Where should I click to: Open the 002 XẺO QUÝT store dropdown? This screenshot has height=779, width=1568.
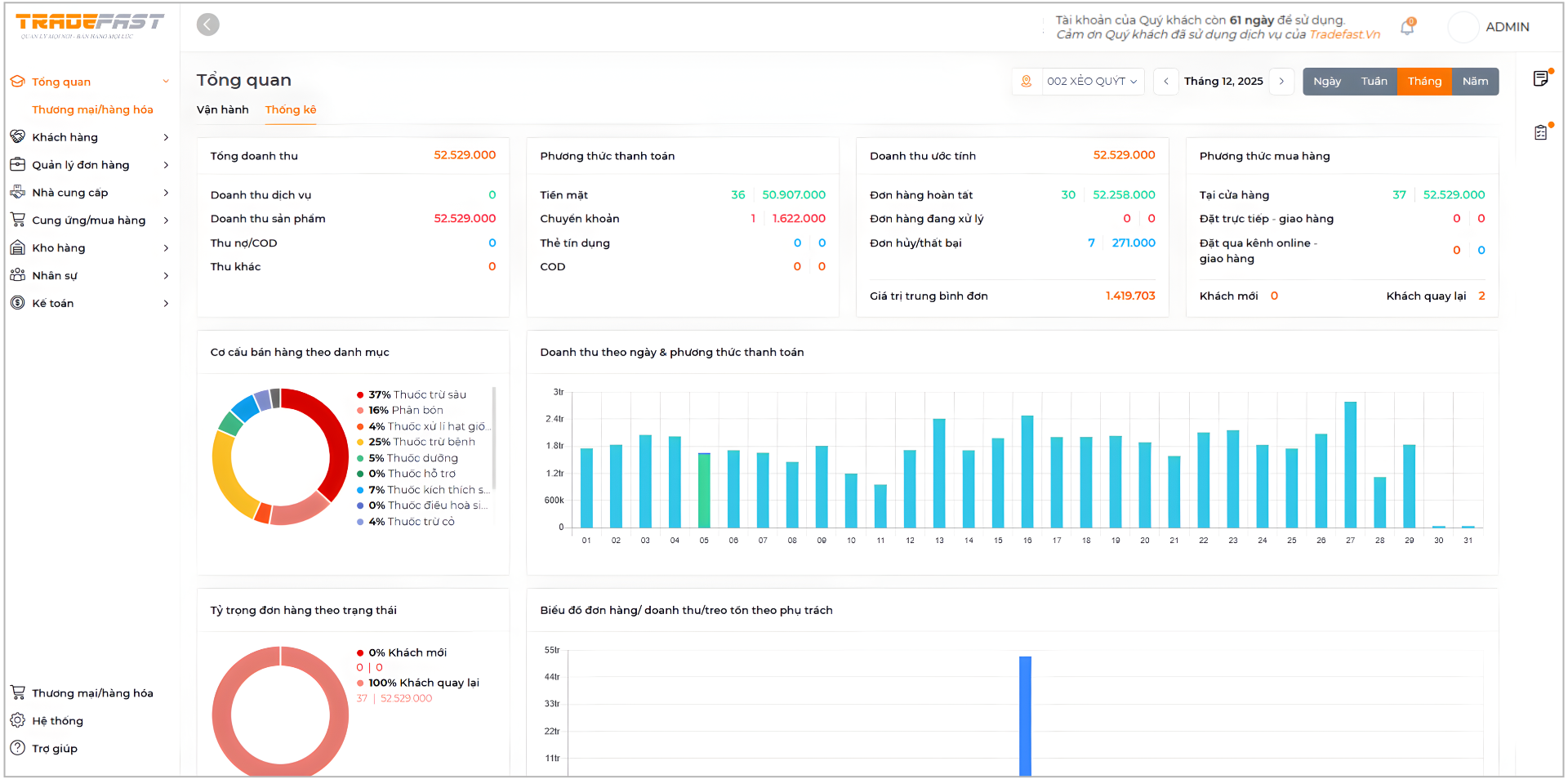click(x=1092, y=82)
